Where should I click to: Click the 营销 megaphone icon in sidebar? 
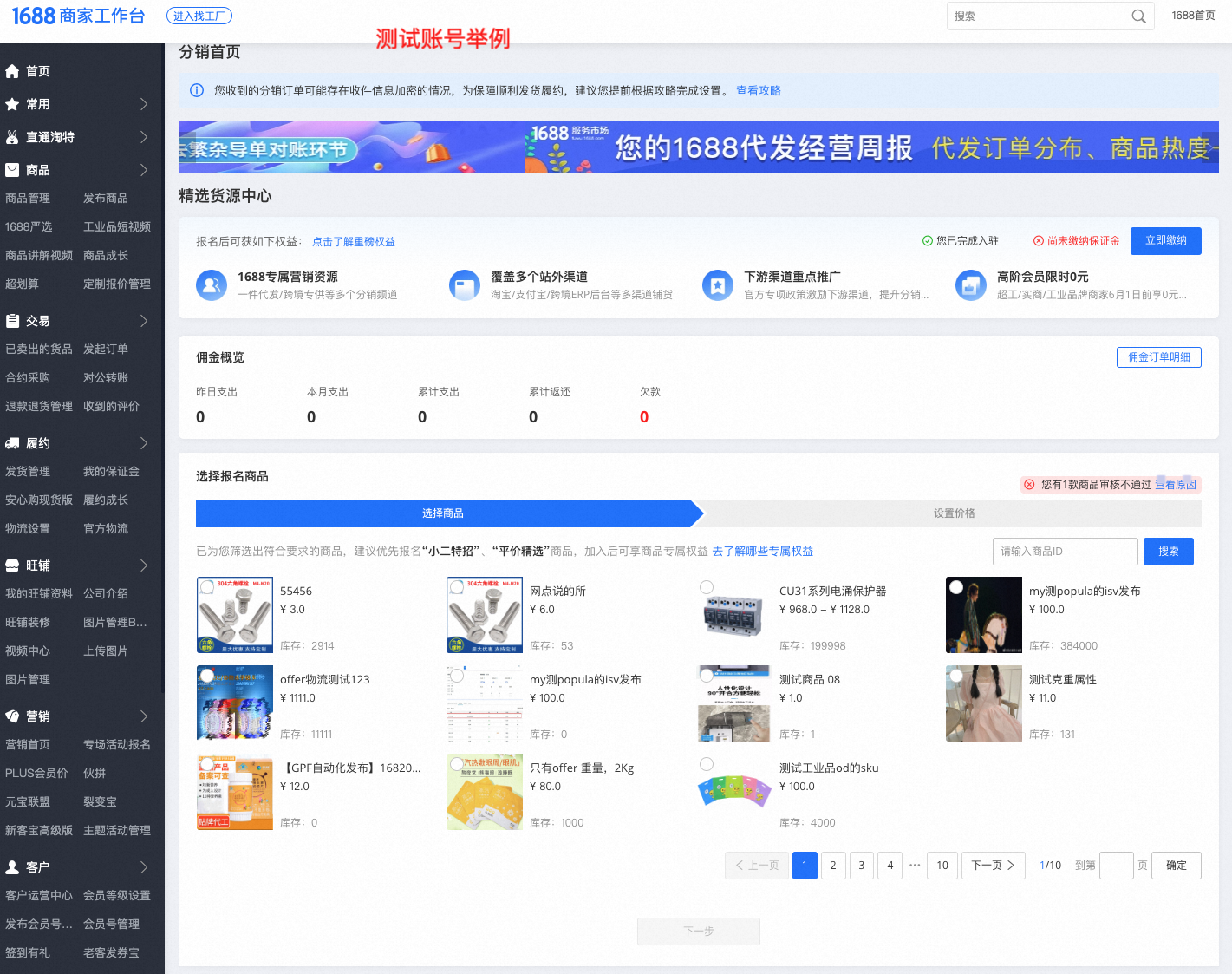pos(12,716)
